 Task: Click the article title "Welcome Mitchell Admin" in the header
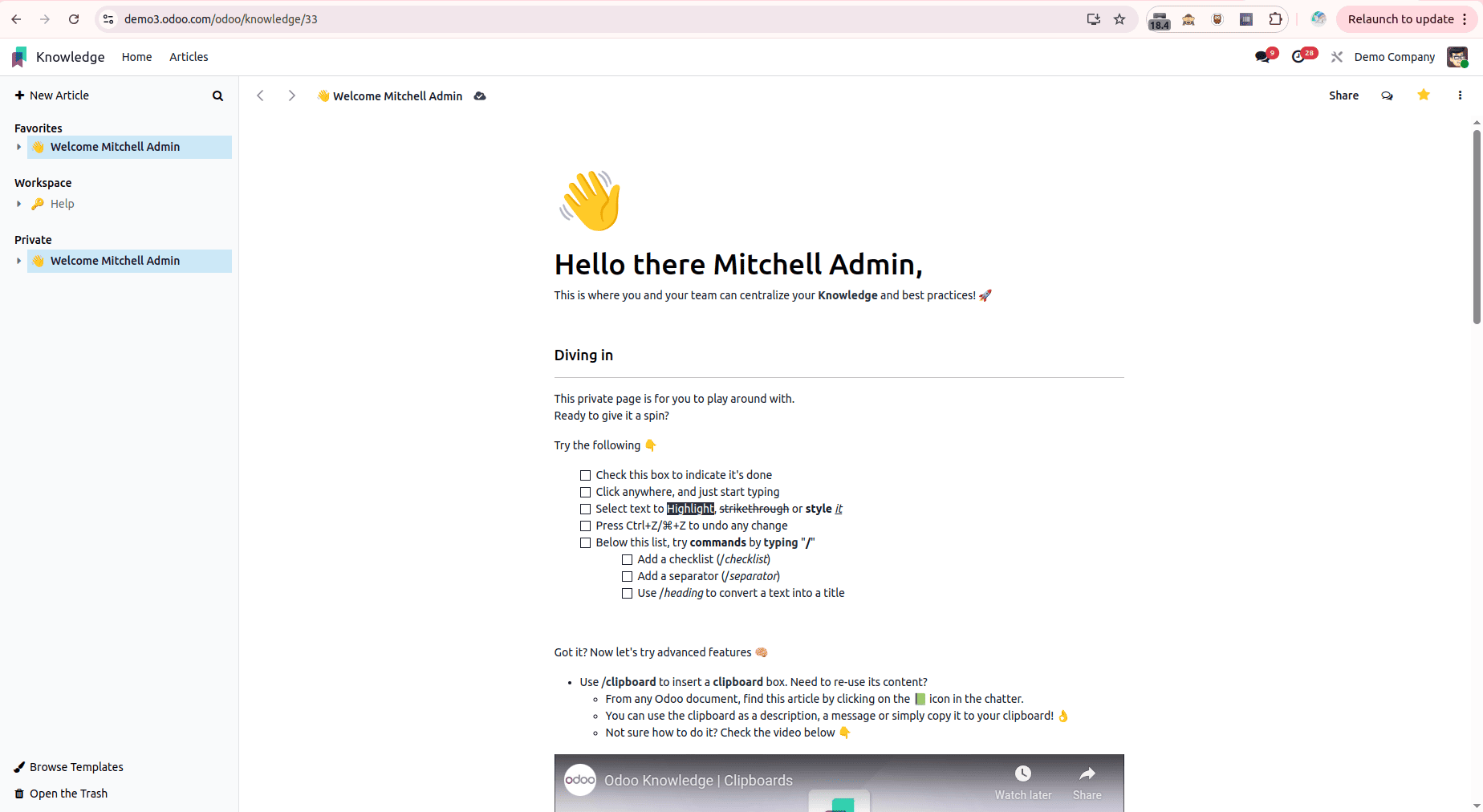397,96
